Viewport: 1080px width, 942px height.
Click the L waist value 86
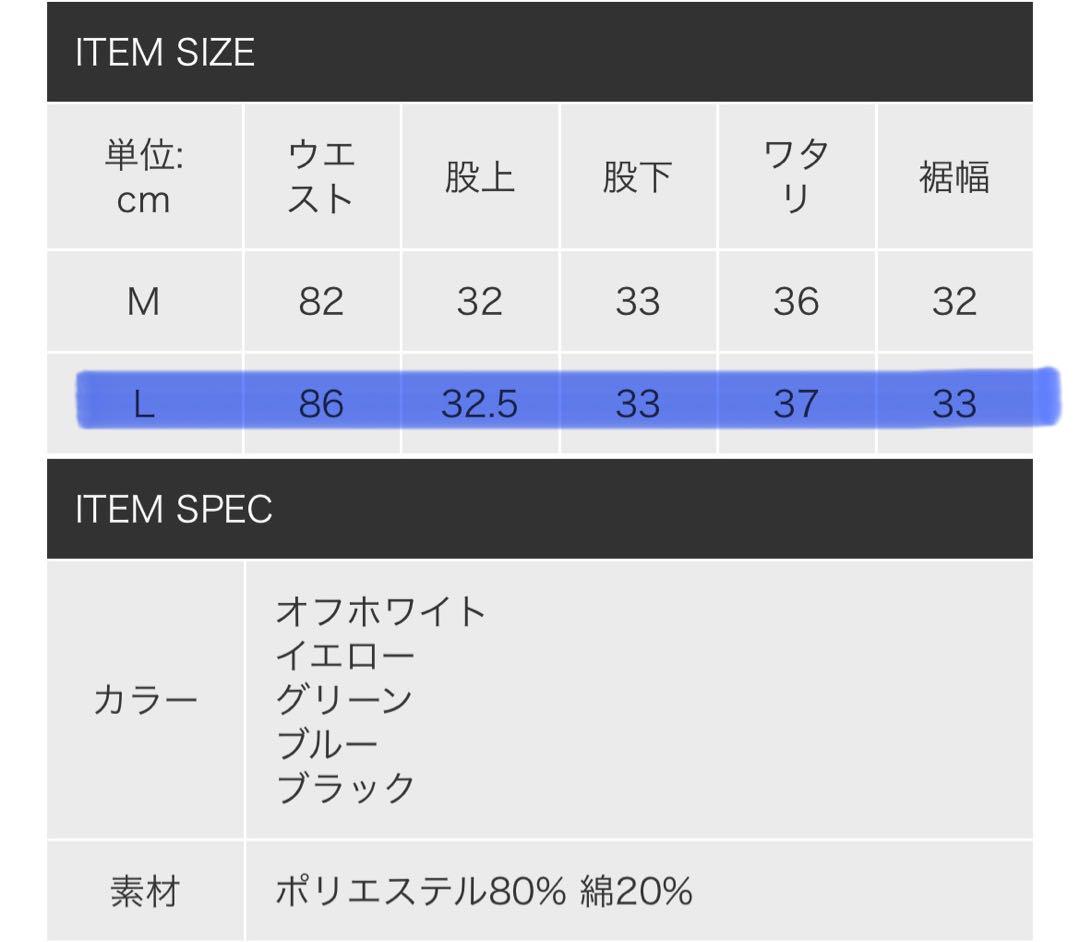coord(321,404)
